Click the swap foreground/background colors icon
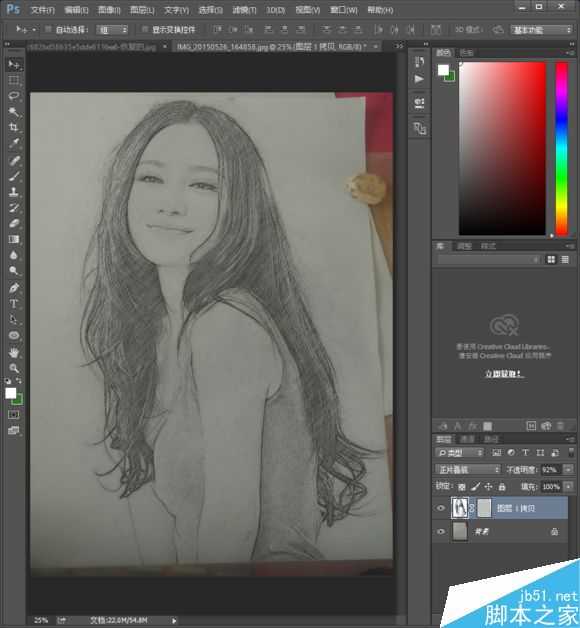Image resolution: width=580 pixels, height=628 pixels. click(19, 380)
